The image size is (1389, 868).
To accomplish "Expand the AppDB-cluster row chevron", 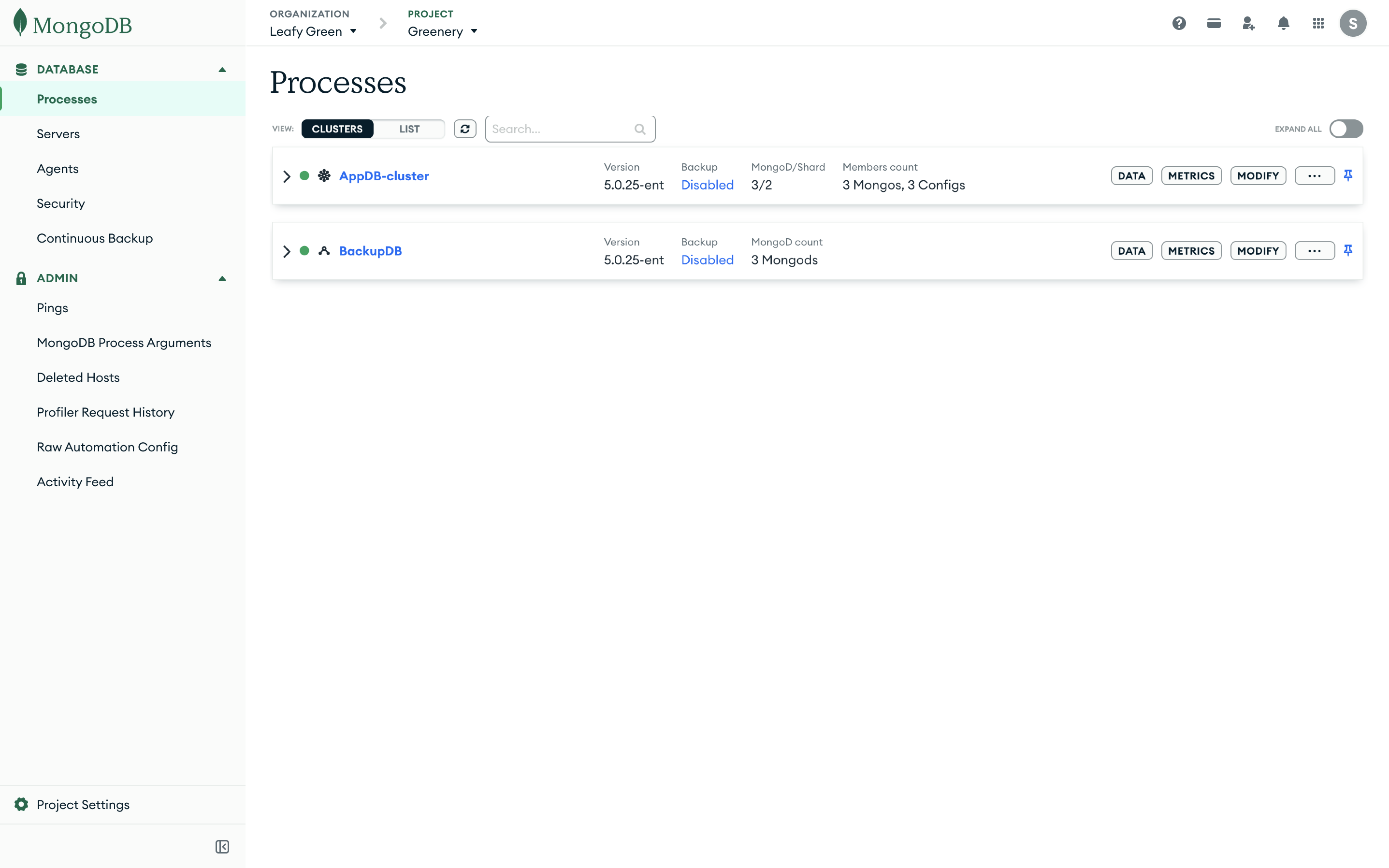I will (x=287, y=175).
